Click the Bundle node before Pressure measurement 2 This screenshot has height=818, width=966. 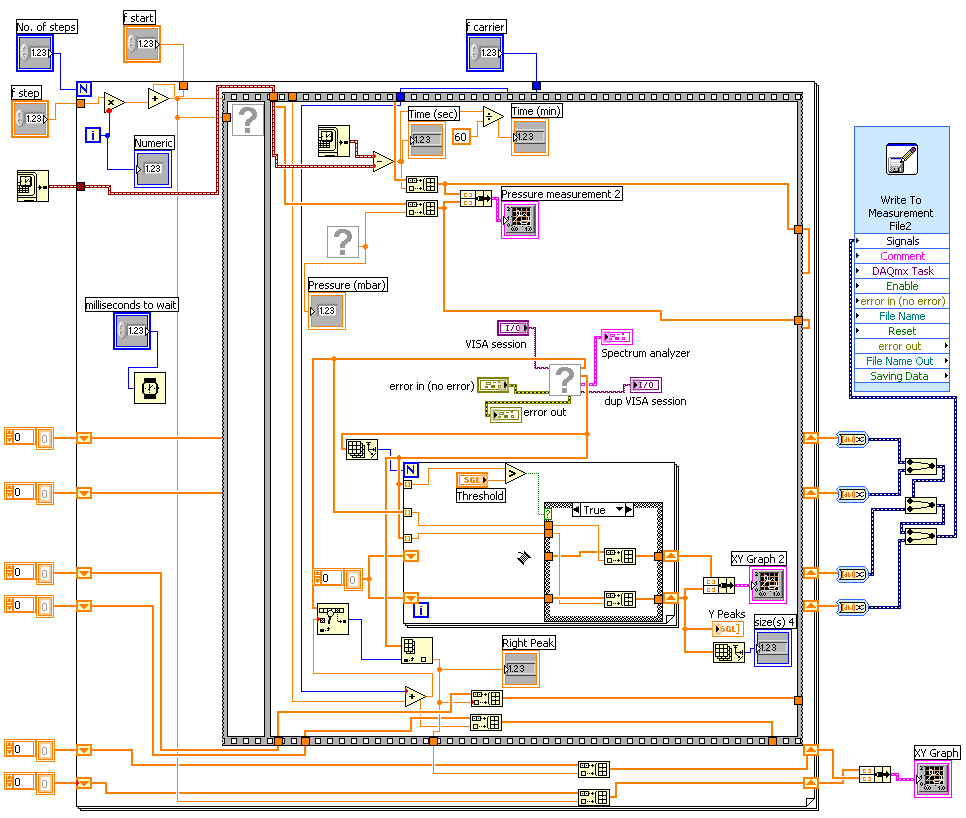click(476, 198)
